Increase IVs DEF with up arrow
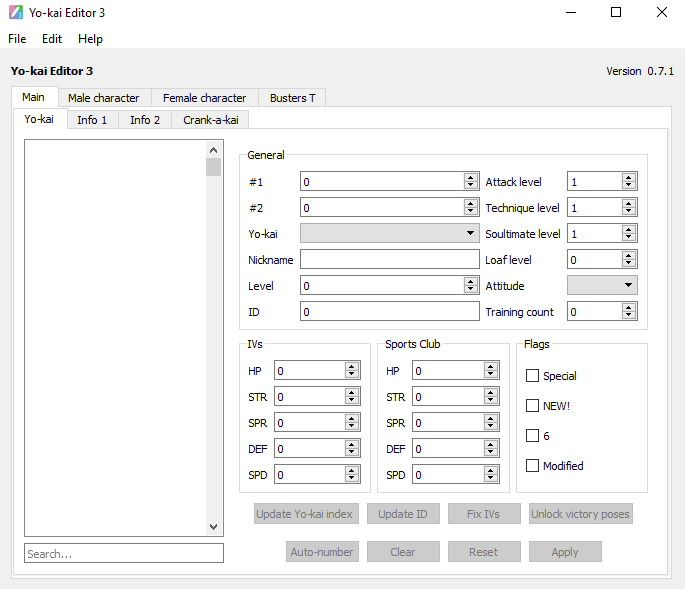 tap(352, 444)
